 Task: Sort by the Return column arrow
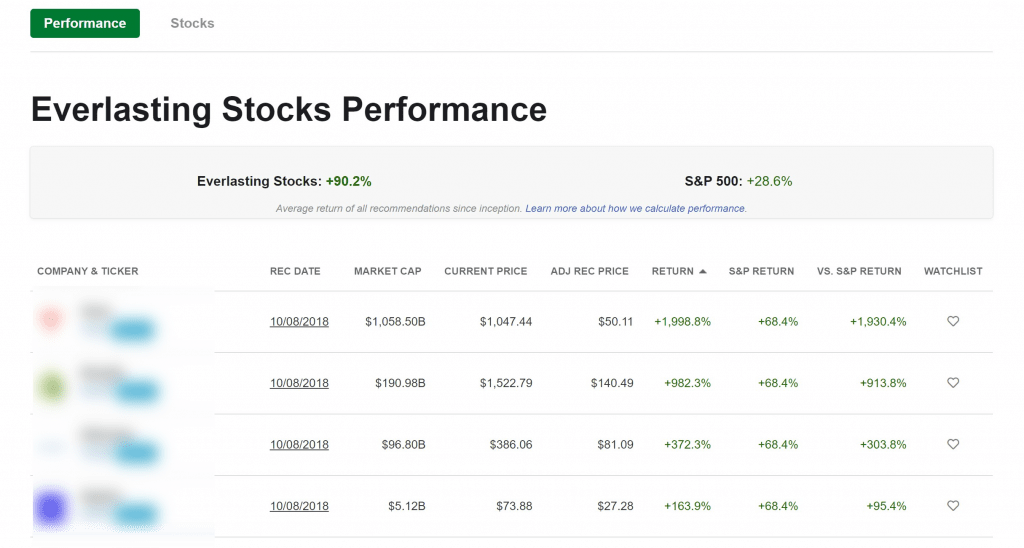point(703,271)
